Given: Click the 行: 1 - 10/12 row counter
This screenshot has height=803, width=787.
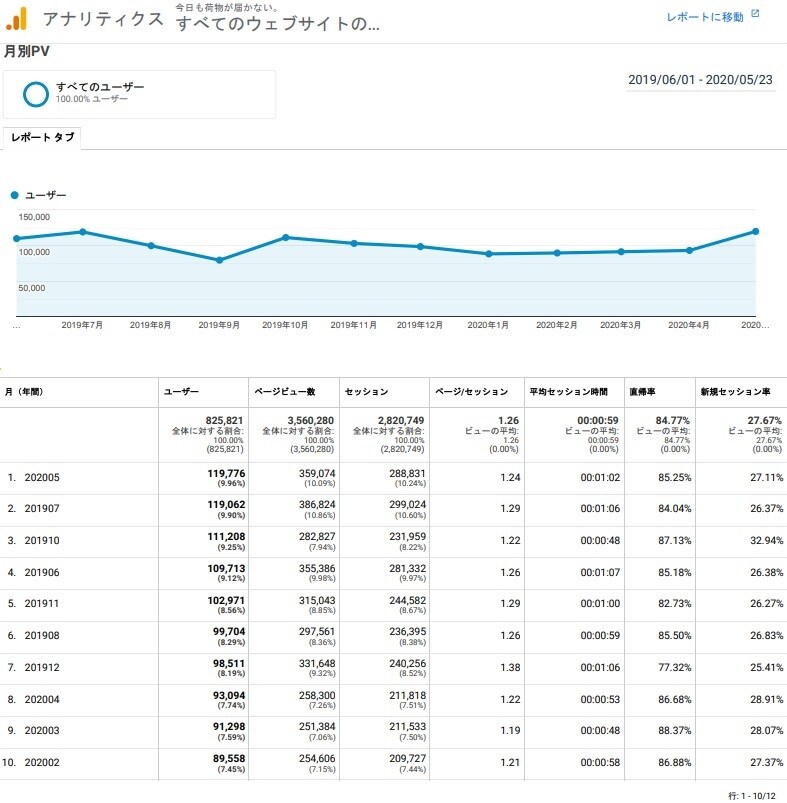Looking at the screenshot, I should coord(752,796).
